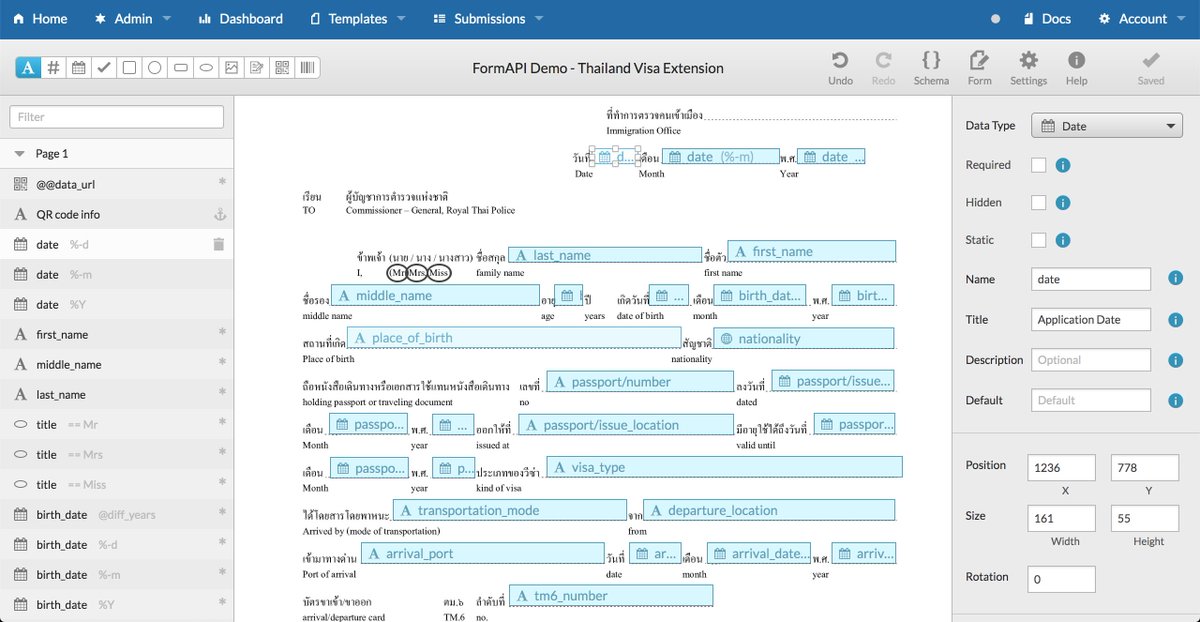
Task: Open the Form view
Action: coord(980,68)
